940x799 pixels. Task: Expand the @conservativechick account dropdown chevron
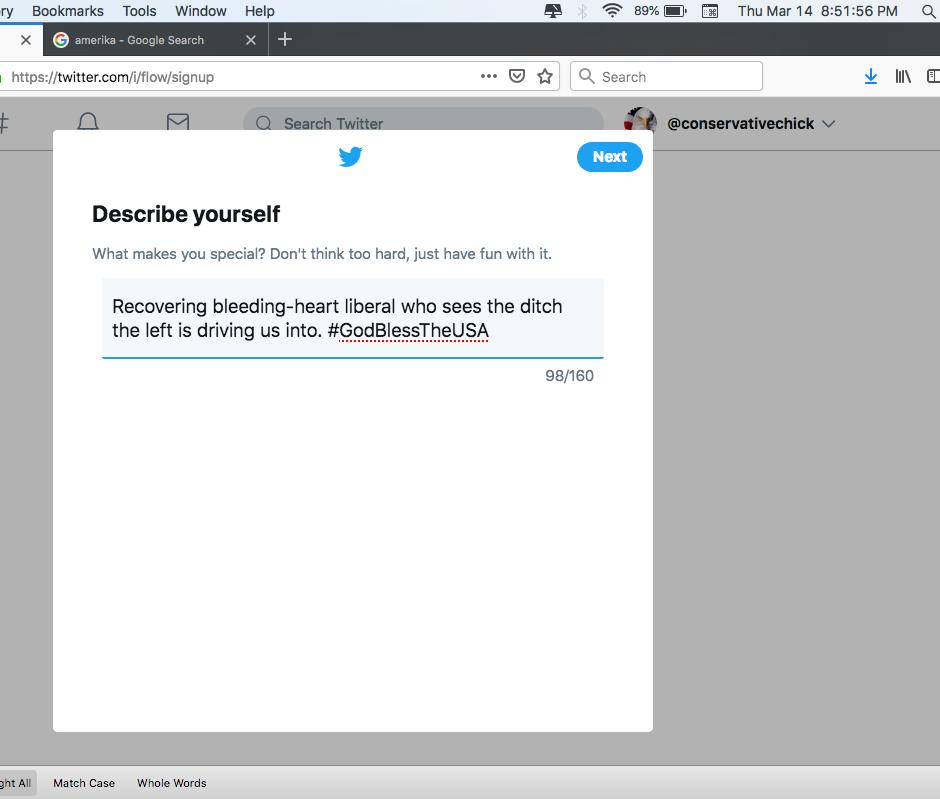click(828, 123)
